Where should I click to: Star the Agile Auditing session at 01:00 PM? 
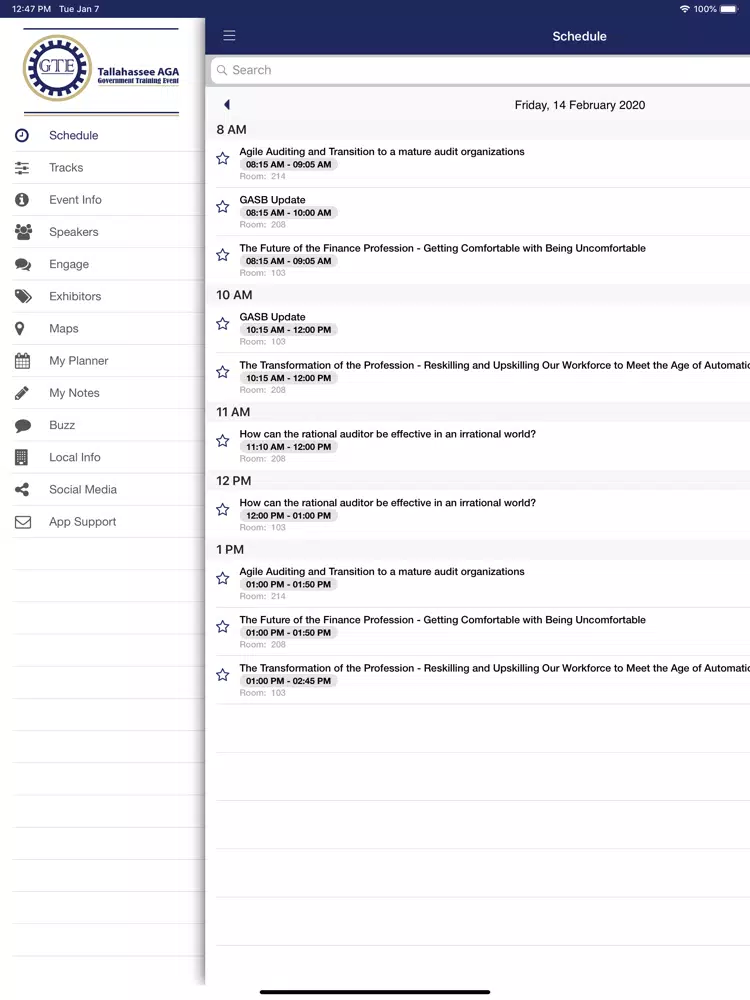(223, 578)
